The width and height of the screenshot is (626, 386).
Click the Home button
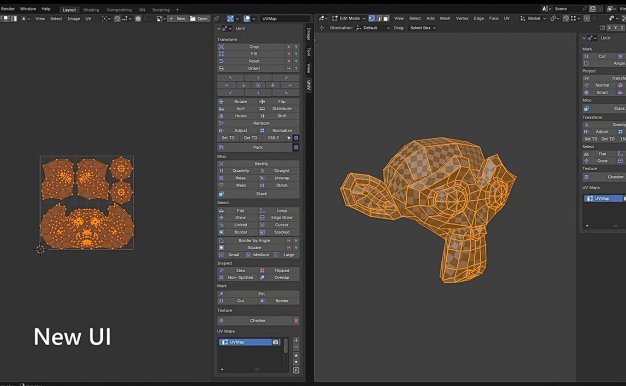click(x=238, y=116)
